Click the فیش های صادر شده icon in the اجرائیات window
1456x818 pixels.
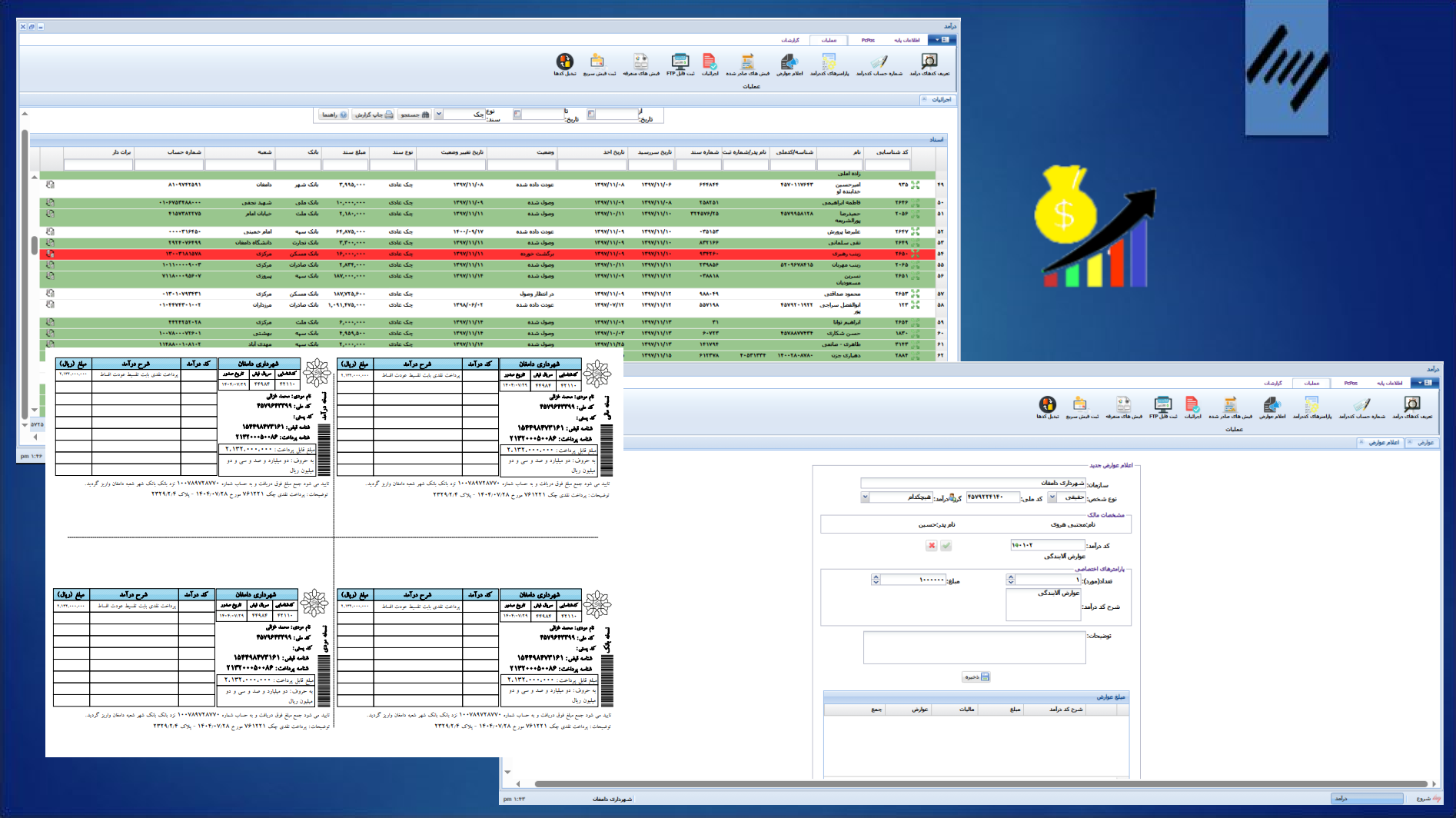click(747, 63)
